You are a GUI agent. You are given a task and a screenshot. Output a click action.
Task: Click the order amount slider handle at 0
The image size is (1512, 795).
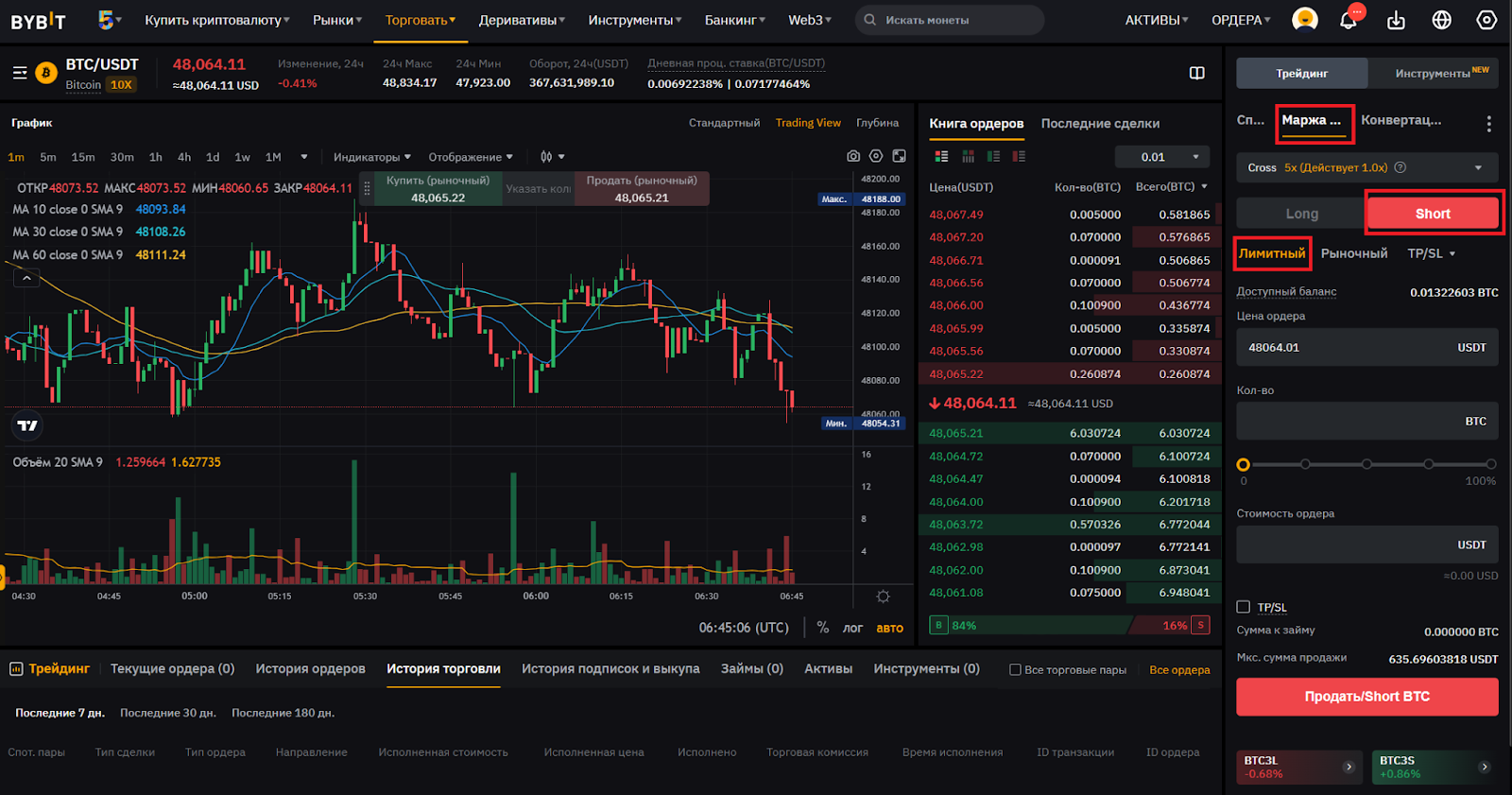(1244, 464)
